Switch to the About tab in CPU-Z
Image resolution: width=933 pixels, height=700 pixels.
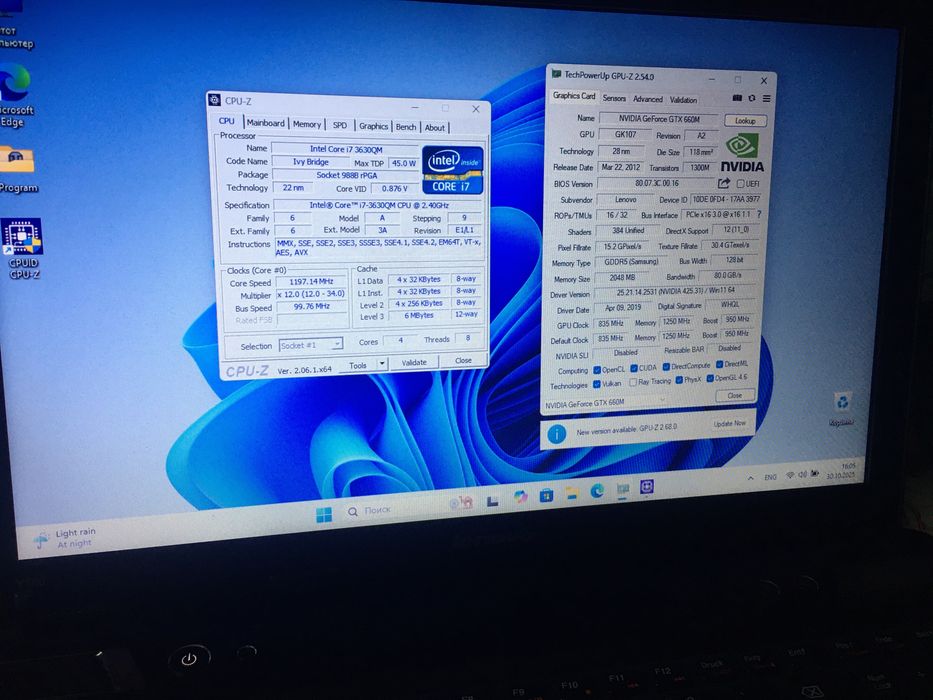[435, 127]
